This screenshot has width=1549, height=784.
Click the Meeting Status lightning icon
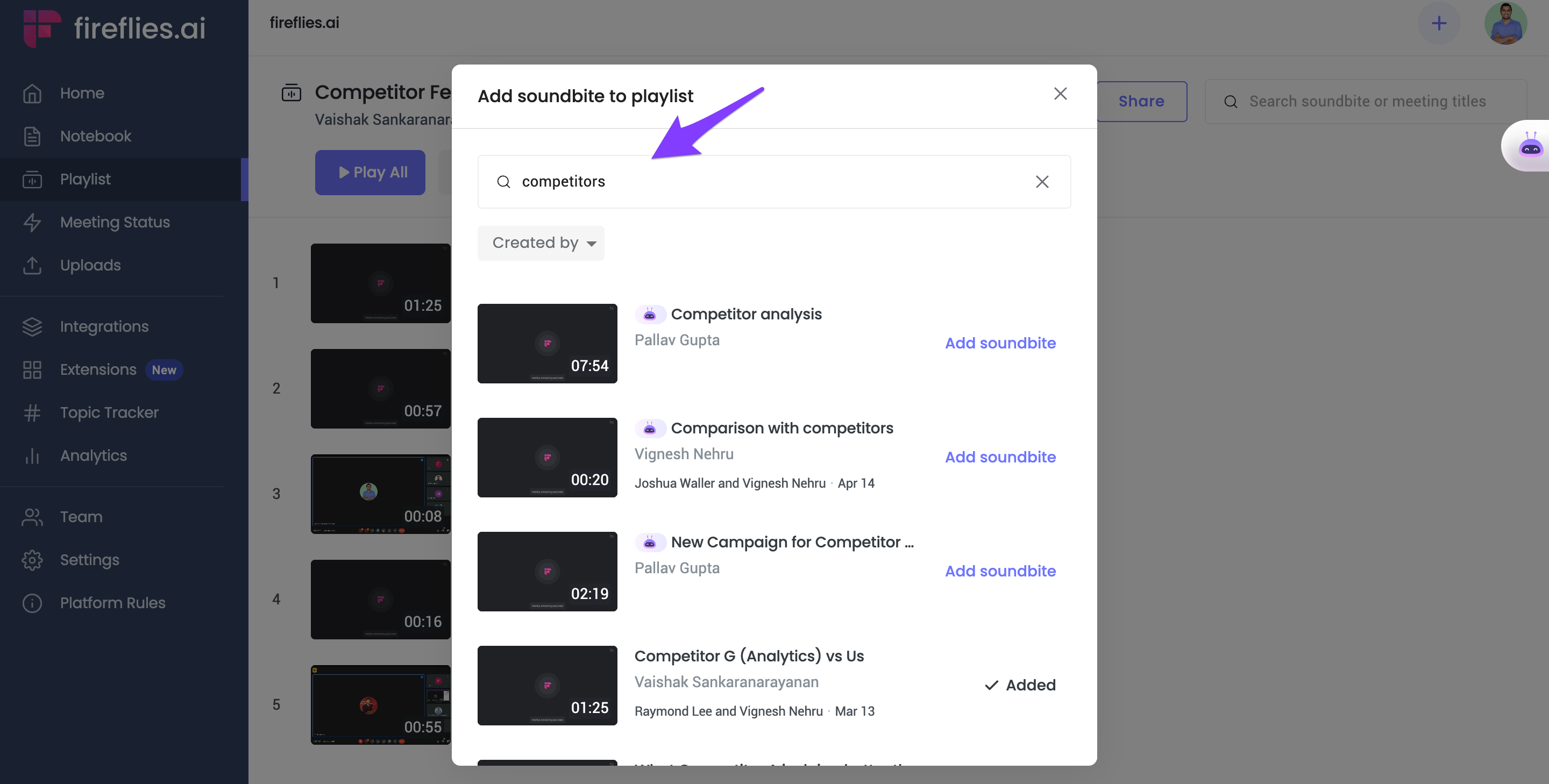point(32,222)
